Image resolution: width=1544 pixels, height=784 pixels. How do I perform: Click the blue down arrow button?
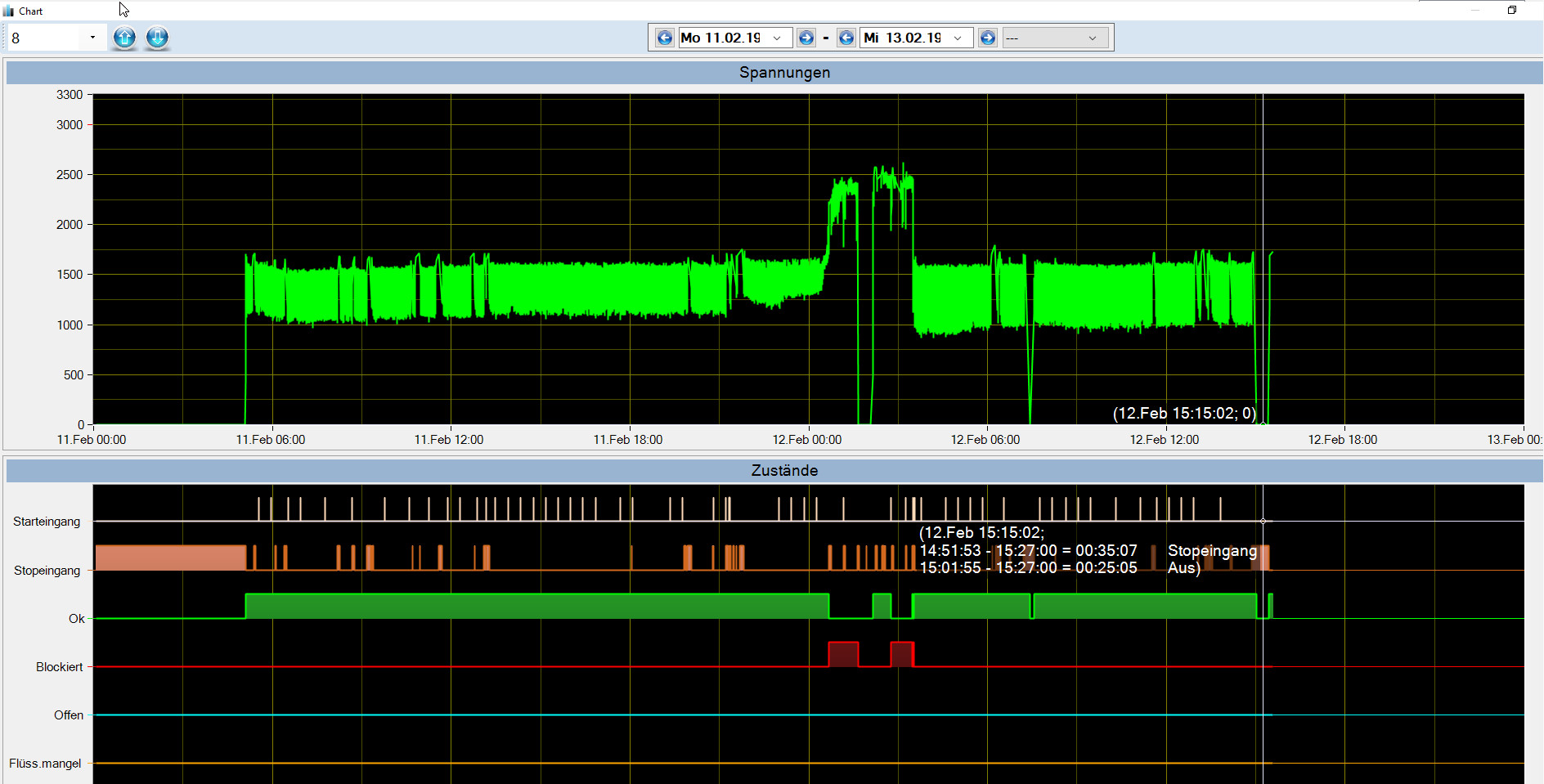coord(157,38)
